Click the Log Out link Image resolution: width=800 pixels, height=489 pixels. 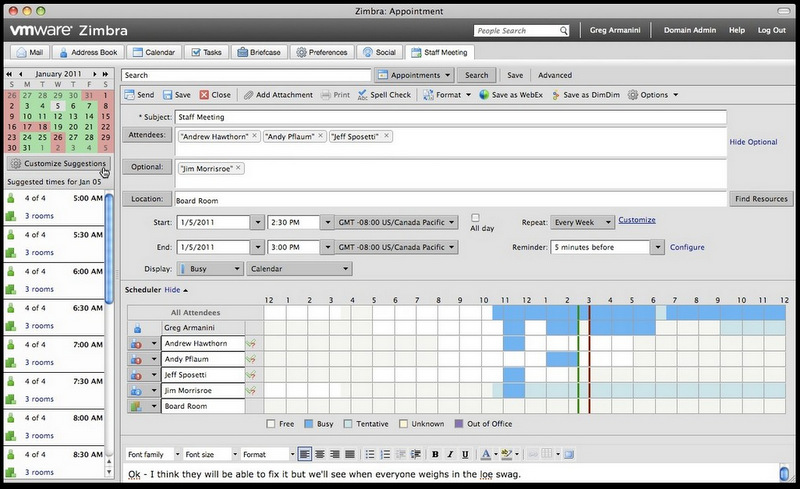pyautogui.click(x=771, y=30)
